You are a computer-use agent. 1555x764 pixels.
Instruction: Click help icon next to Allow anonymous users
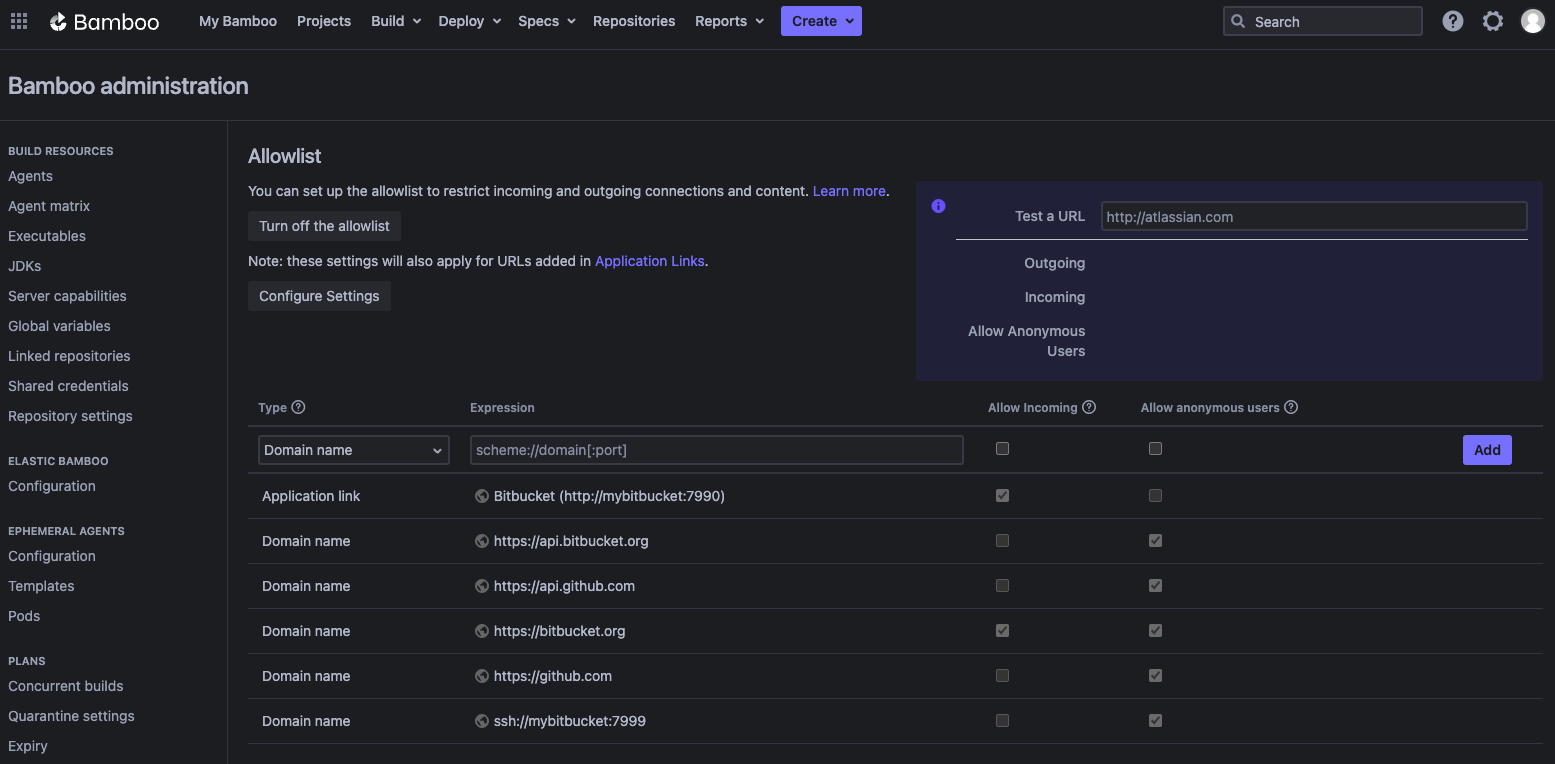pyautogui.click(x=1291, y=407)
